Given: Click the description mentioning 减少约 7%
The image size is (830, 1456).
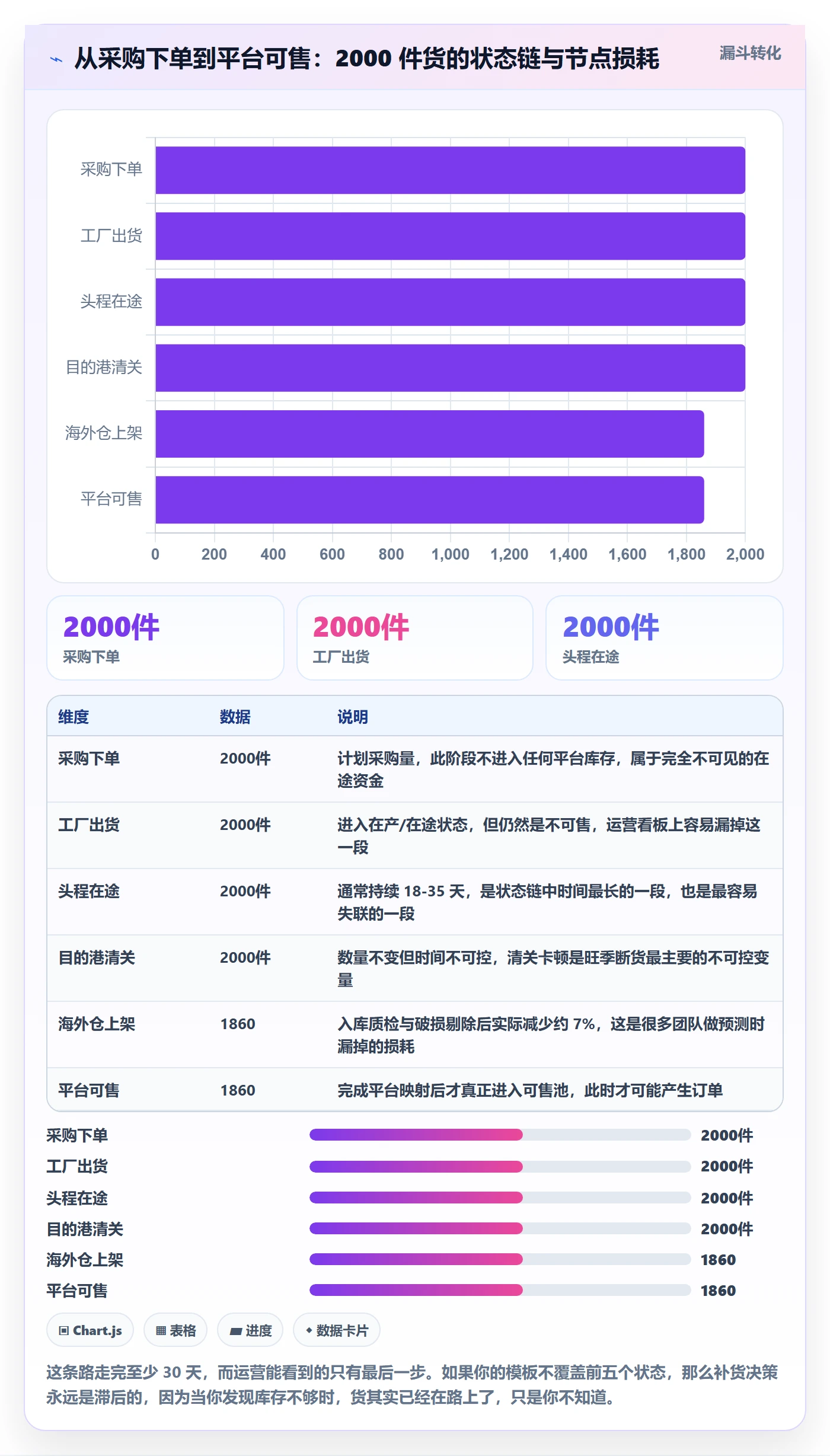Looking at the screenshot, I should point(551,1035).
